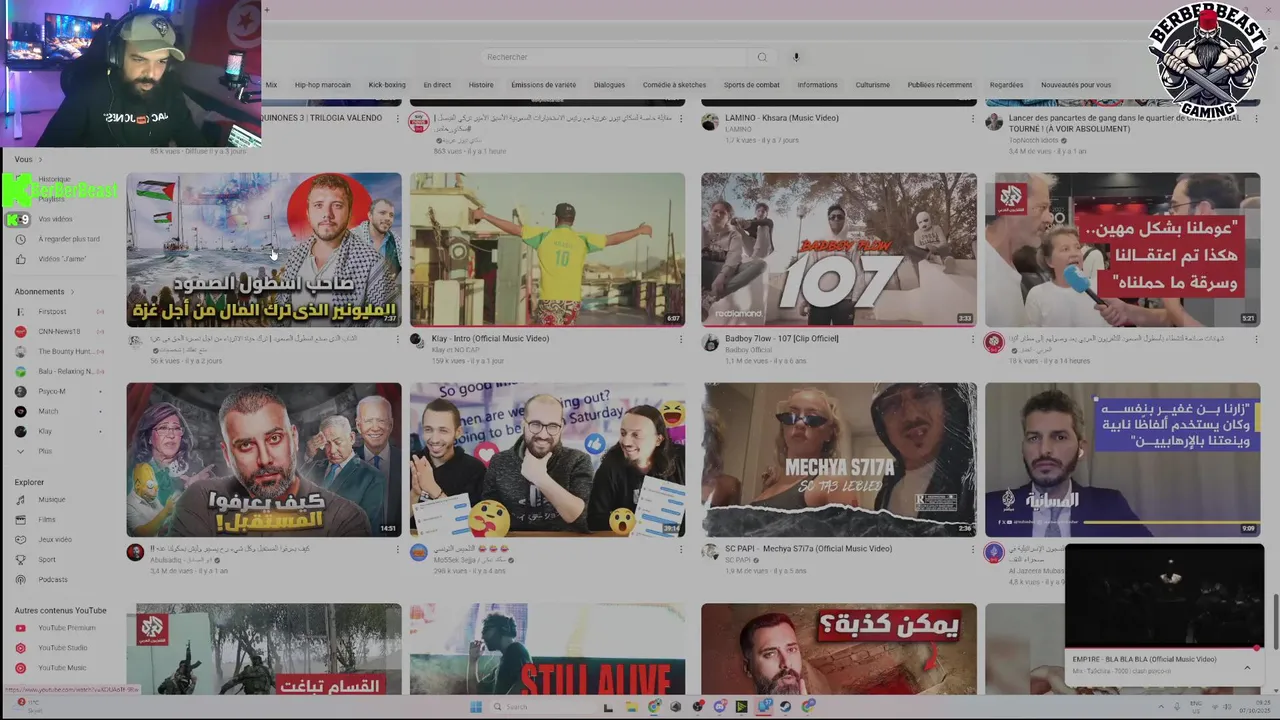Select the Émissions de variété filter chip
This screenshot has height=720, width=1280.
tap(544, 85)
